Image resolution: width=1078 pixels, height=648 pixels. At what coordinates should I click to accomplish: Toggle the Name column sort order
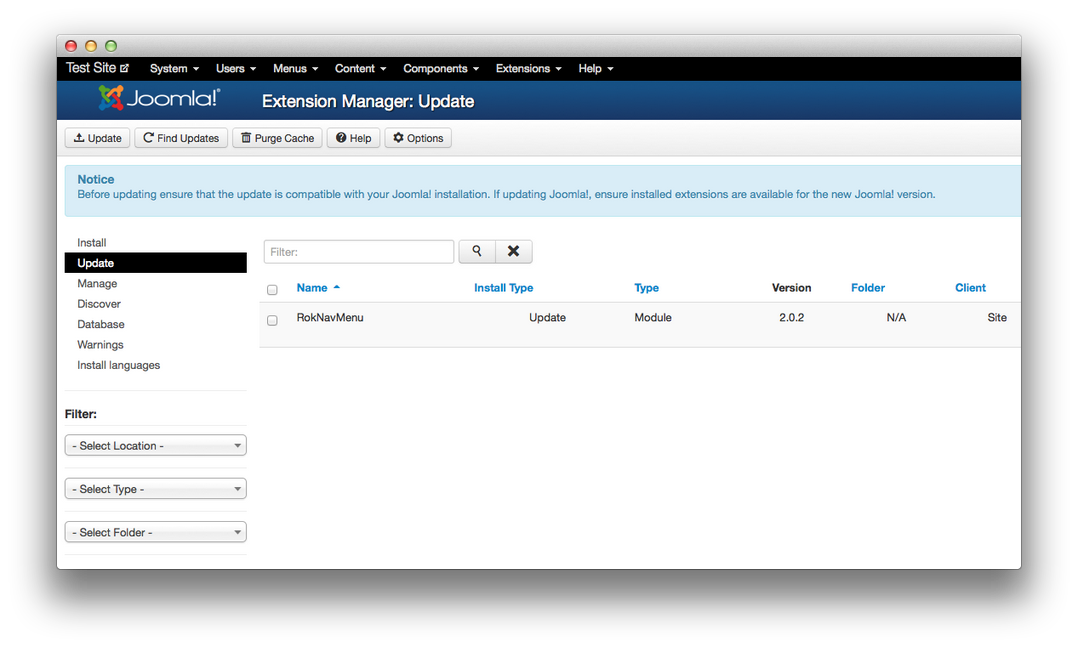click(311, 287)
